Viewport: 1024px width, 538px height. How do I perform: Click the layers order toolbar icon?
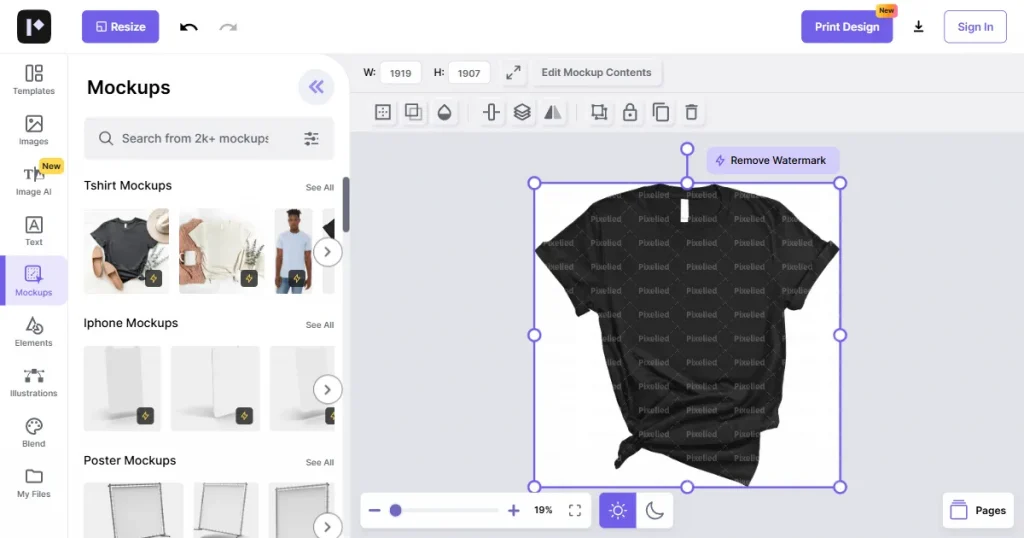pos(522,112)
